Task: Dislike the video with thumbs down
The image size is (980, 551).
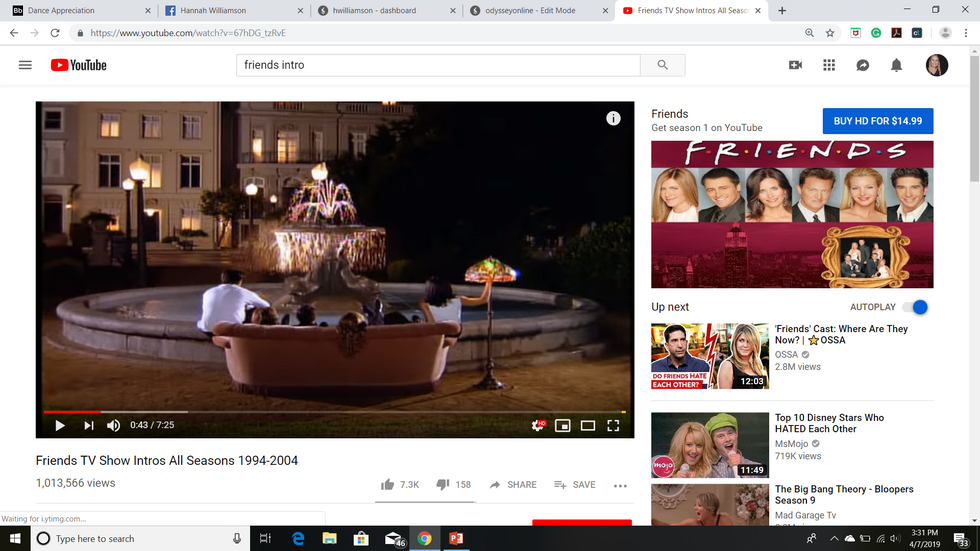Action: (x=454, y=485)
